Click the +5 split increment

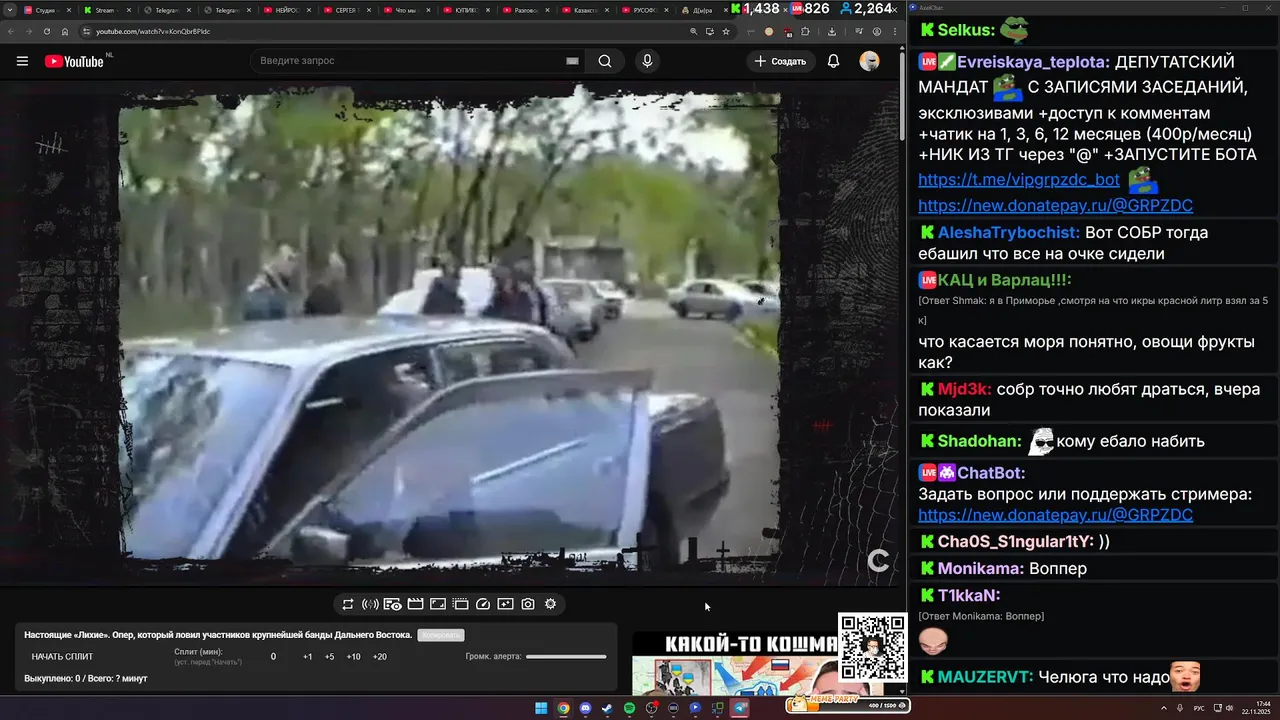pos(329,657)
